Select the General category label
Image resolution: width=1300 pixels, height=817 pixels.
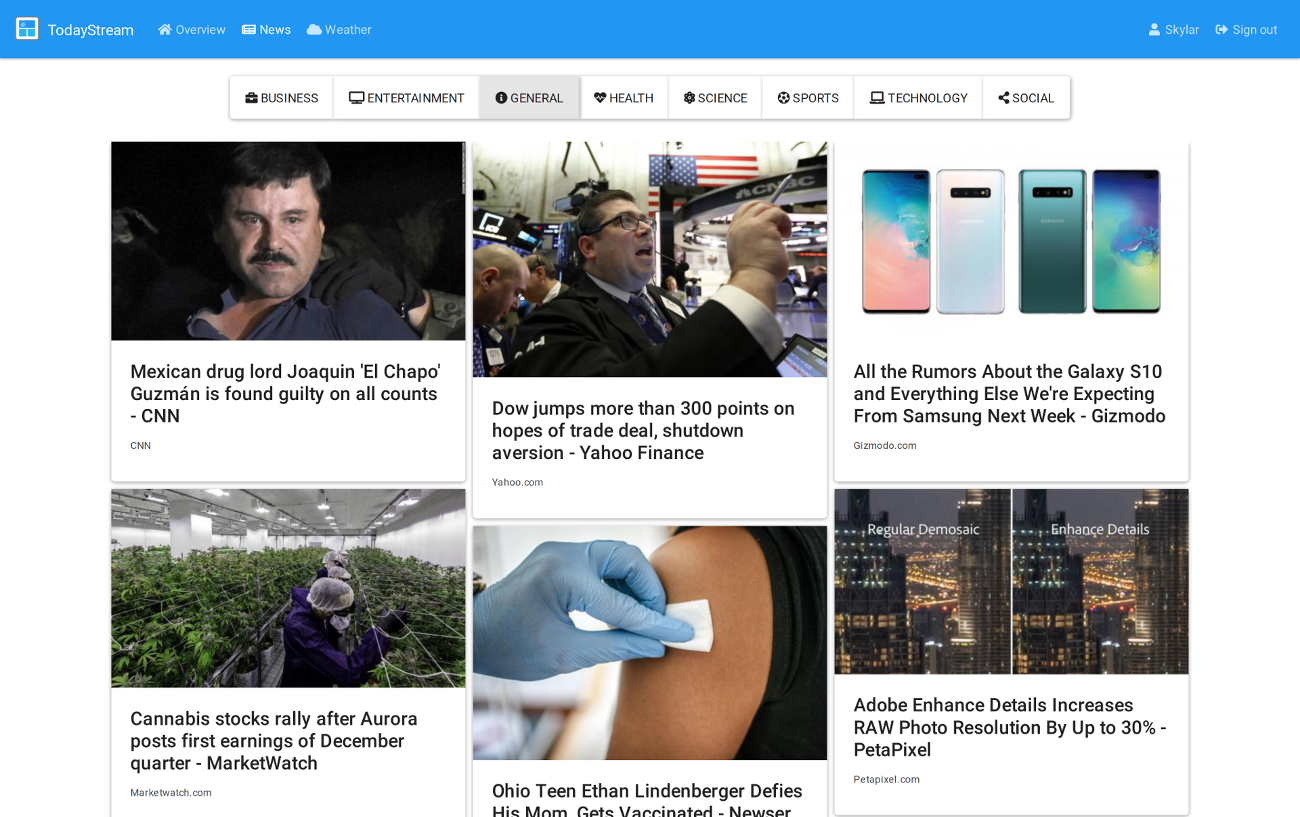(x=537, y=98)
